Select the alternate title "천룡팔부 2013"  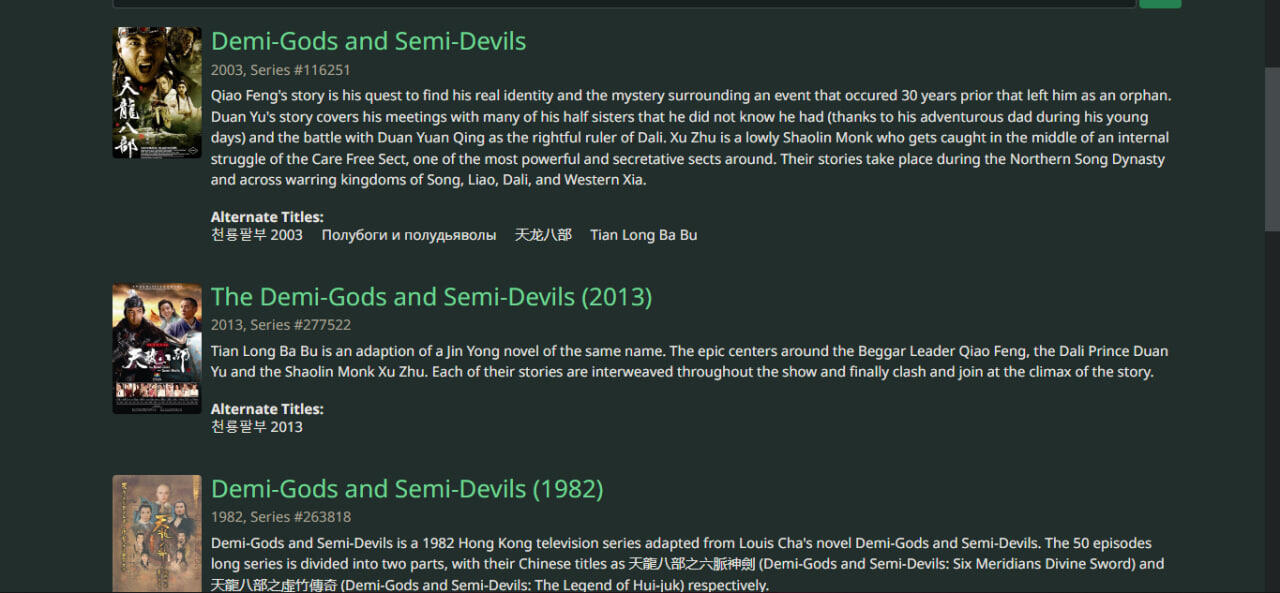tap(257, 427)
